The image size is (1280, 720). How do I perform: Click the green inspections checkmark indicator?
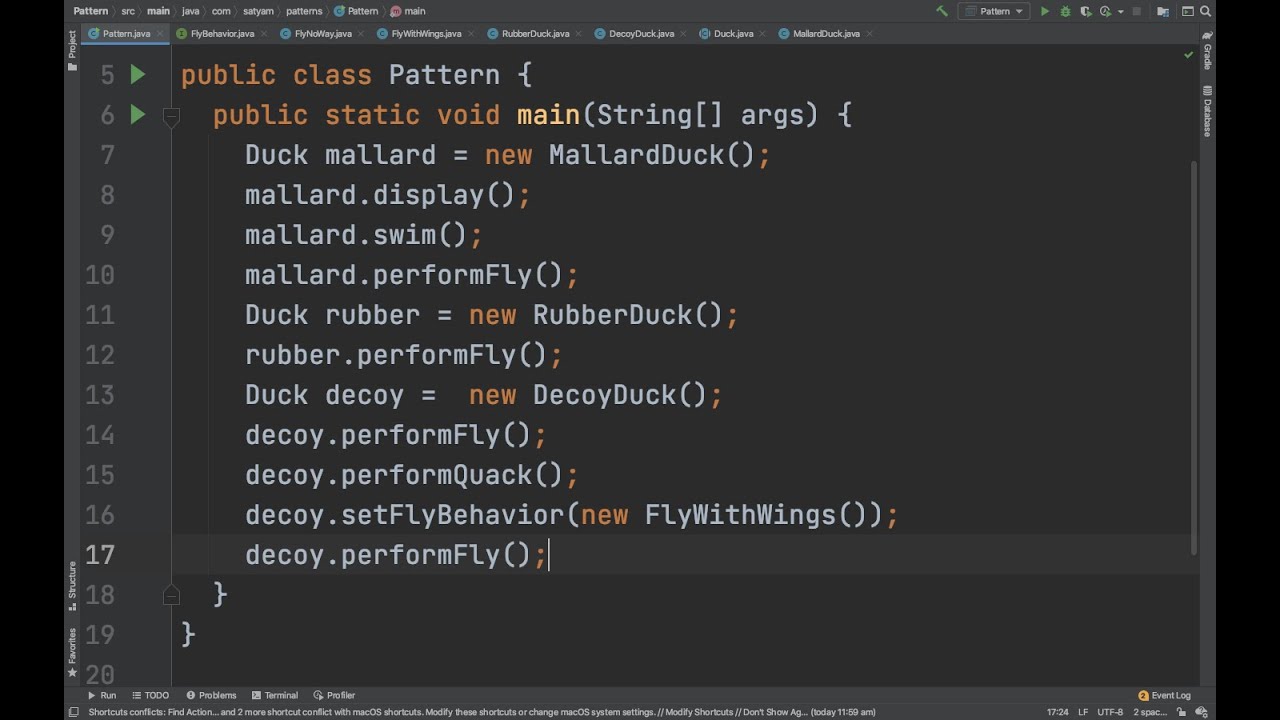coord(1189,55)
